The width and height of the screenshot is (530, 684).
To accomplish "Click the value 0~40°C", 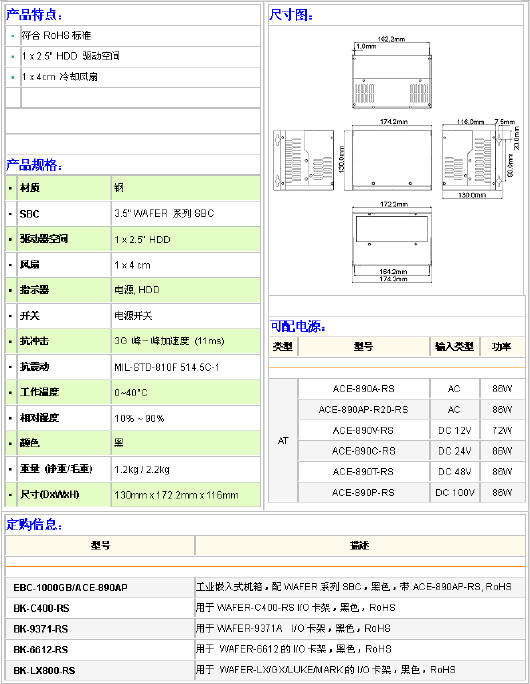I will pos(131,393).
